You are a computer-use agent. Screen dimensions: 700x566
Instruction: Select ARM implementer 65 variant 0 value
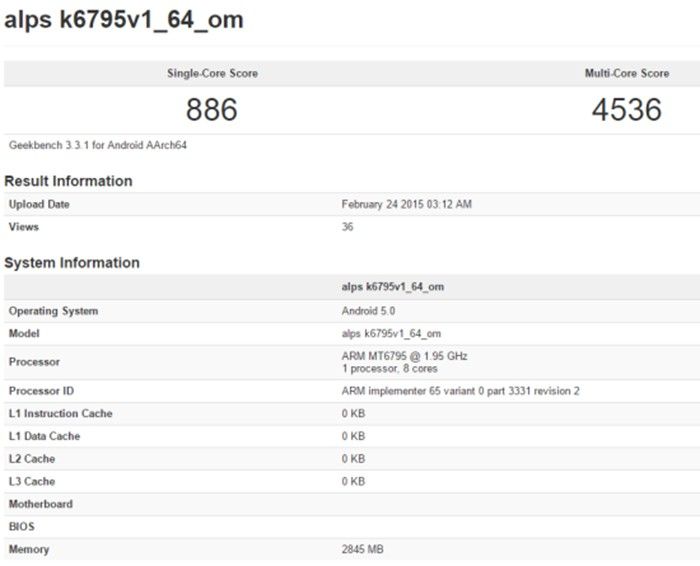coord(461,391)
